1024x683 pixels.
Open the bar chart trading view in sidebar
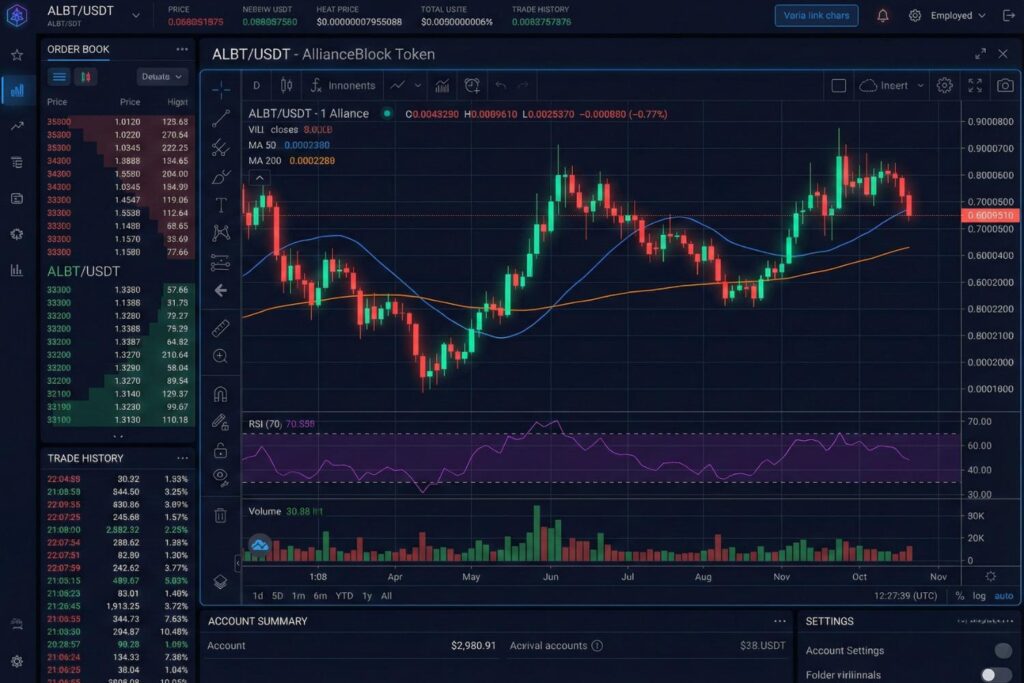click(x=17, y=90)
